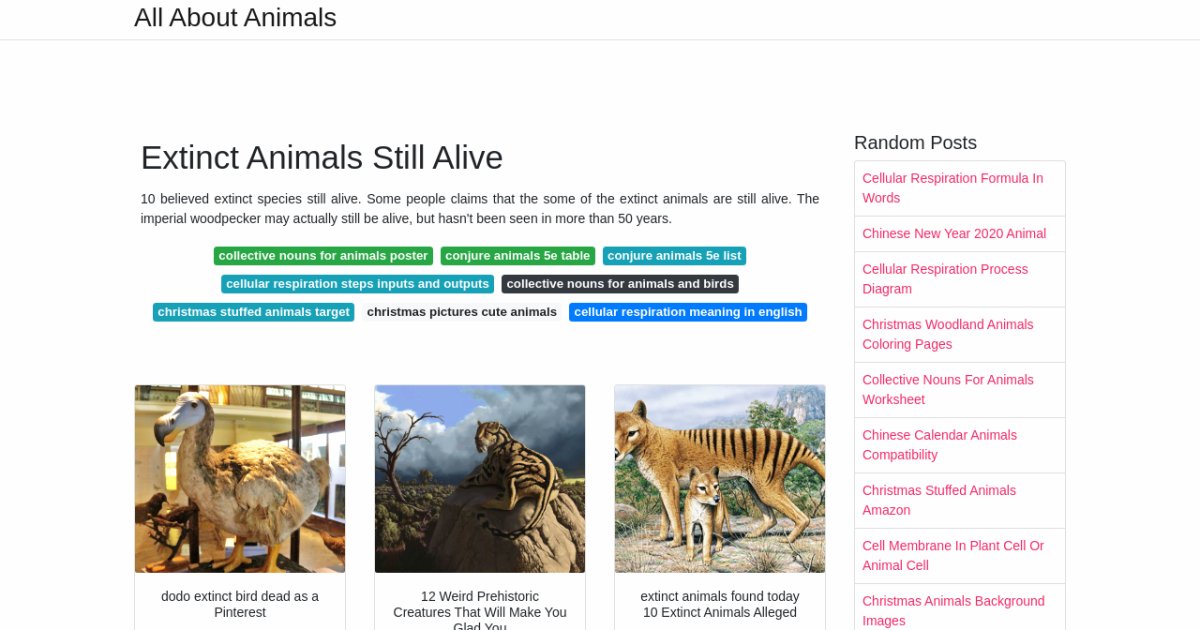Open the All About Animals site title
The width and height of the screenshot is (1200, 630).
(235, 18)
